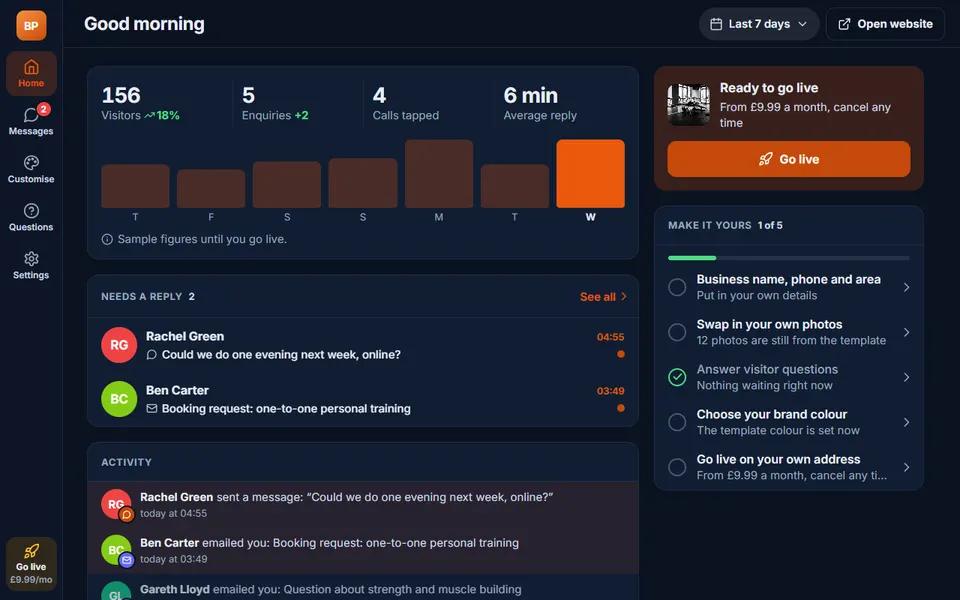Click the Home house icon in sidebar

[x=31, y=67]
